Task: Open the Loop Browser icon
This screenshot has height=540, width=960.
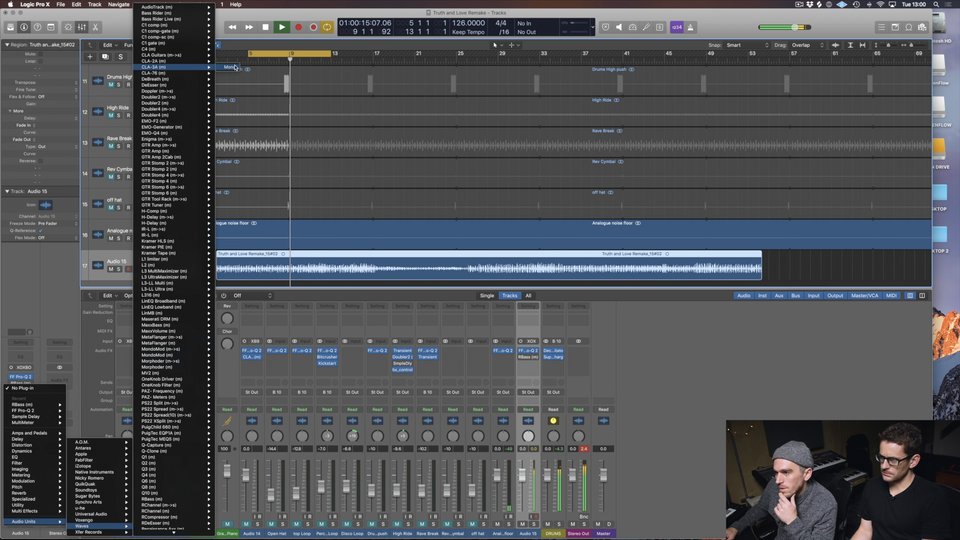Action: point(909,27)
